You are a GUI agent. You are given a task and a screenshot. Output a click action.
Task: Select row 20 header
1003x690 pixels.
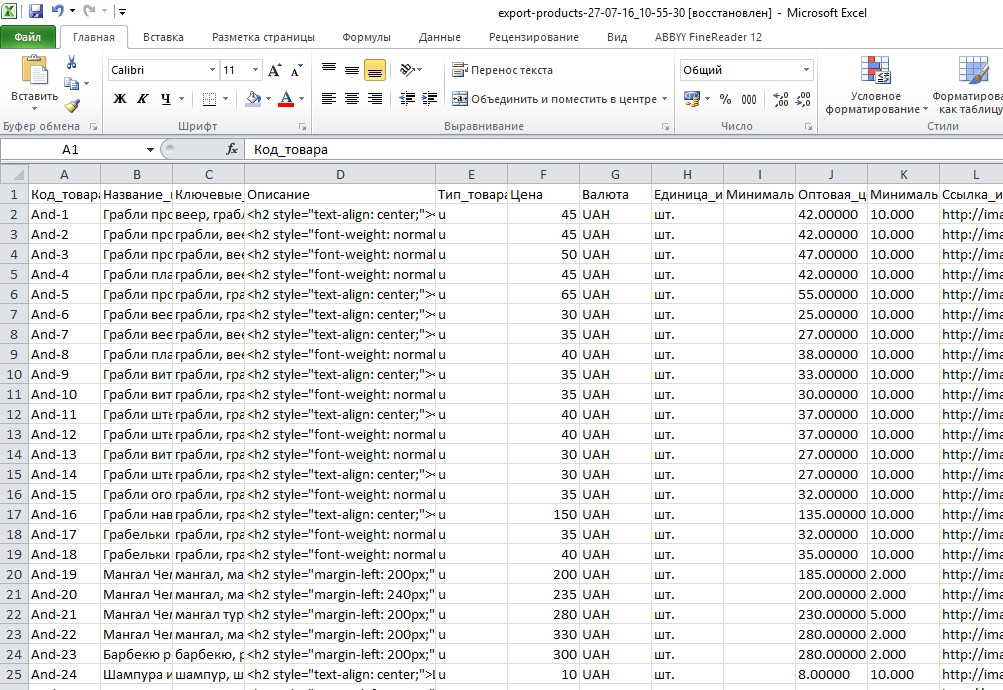(x=14, y=574)
